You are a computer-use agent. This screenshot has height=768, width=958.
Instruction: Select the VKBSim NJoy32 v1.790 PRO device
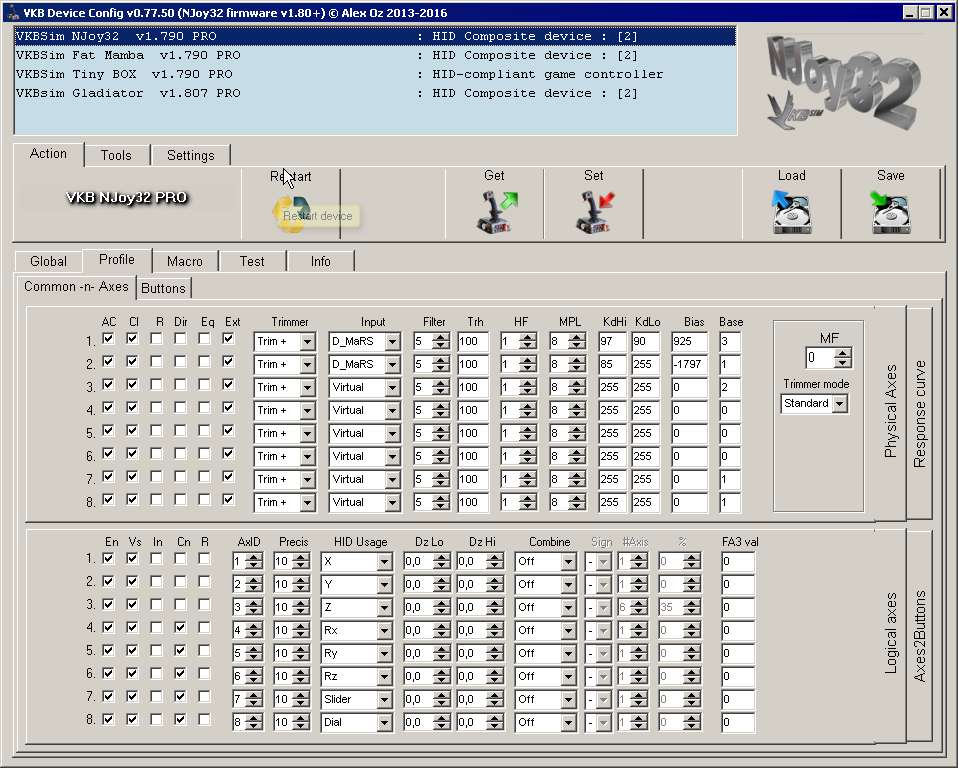point(375,36)
